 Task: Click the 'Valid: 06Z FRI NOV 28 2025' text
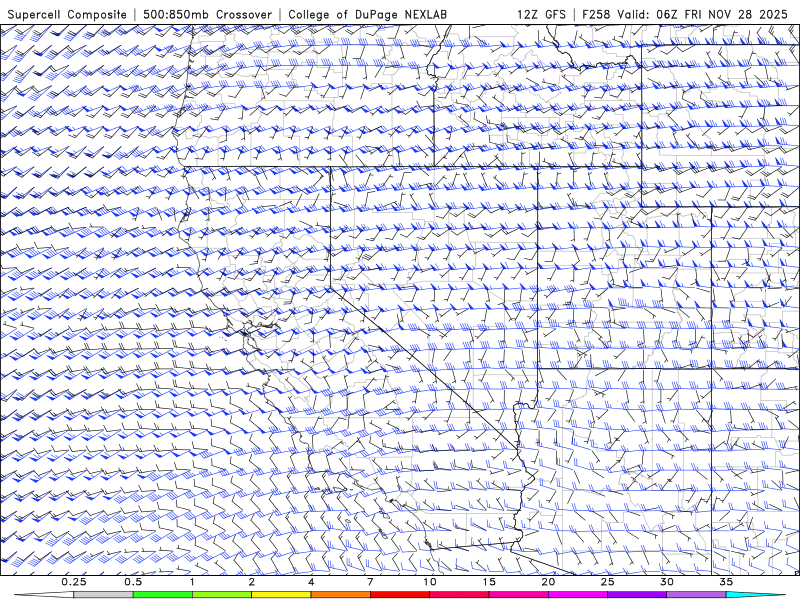(702, 14)
